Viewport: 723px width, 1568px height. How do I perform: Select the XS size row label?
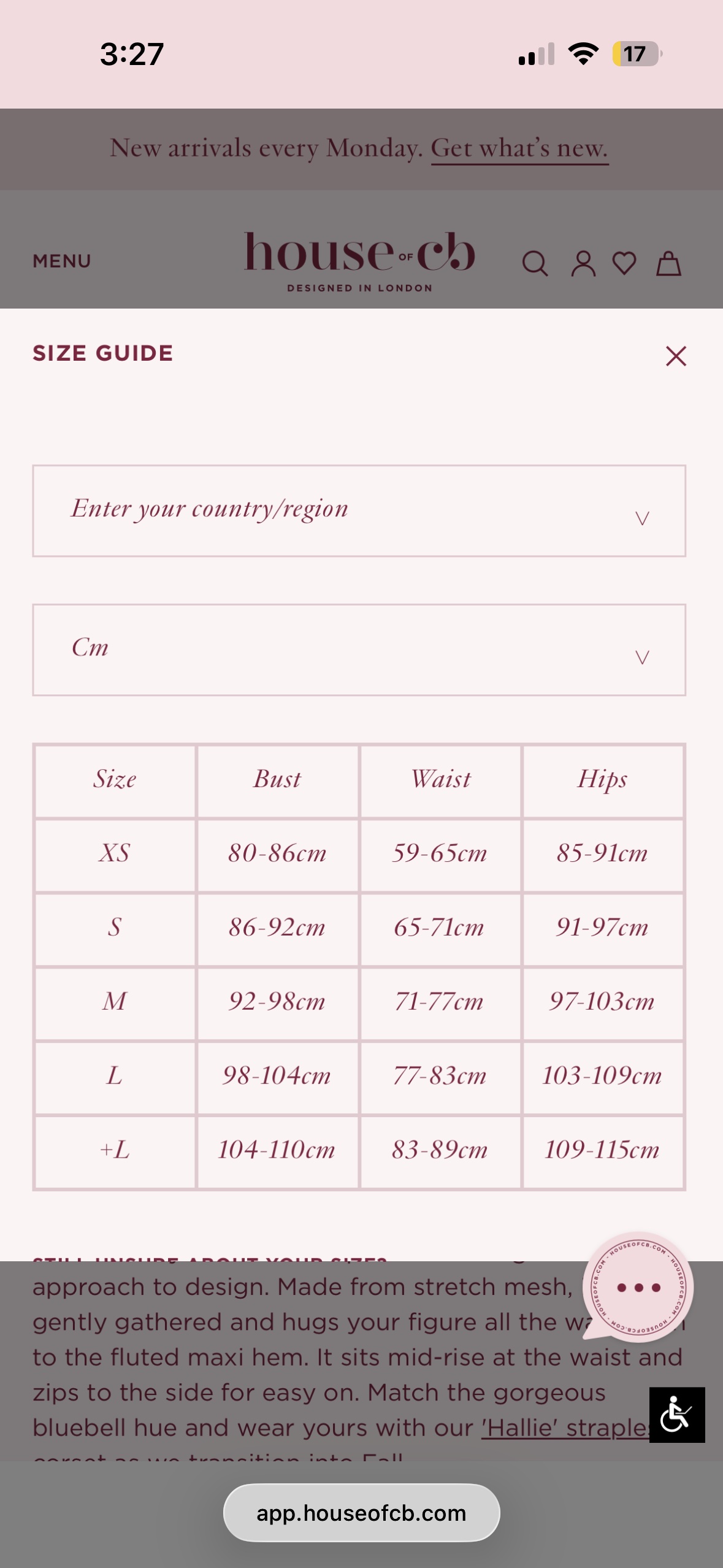[x=115, y=854]
